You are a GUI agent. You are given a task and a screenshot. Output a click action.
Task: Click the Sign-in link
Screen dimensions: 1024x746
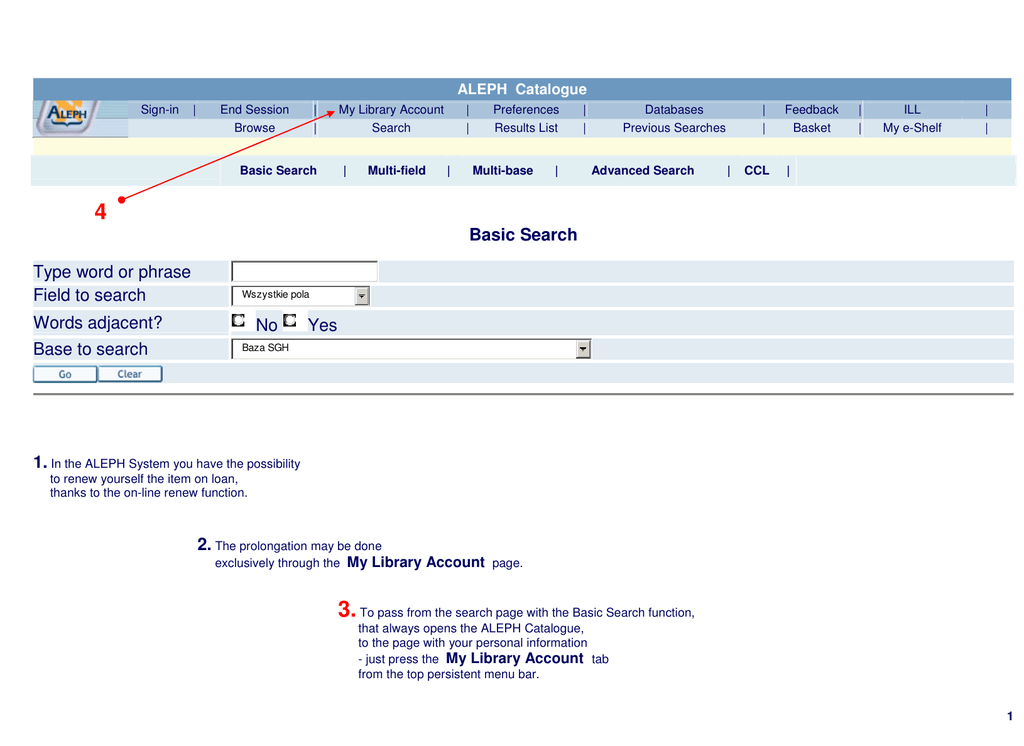(160, 110)
